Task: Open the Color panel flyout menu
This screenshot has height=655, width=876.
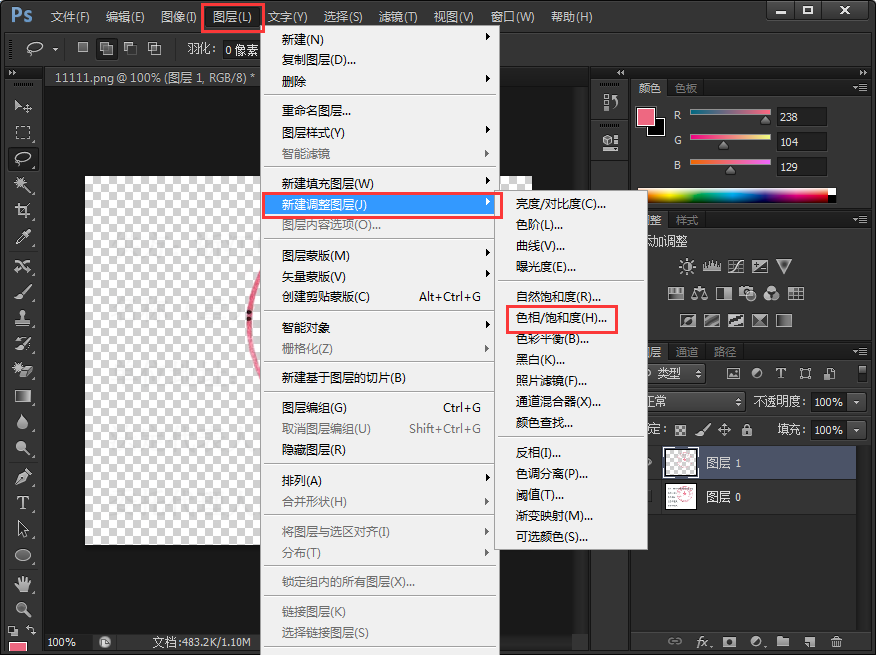Action: (860, 88)
